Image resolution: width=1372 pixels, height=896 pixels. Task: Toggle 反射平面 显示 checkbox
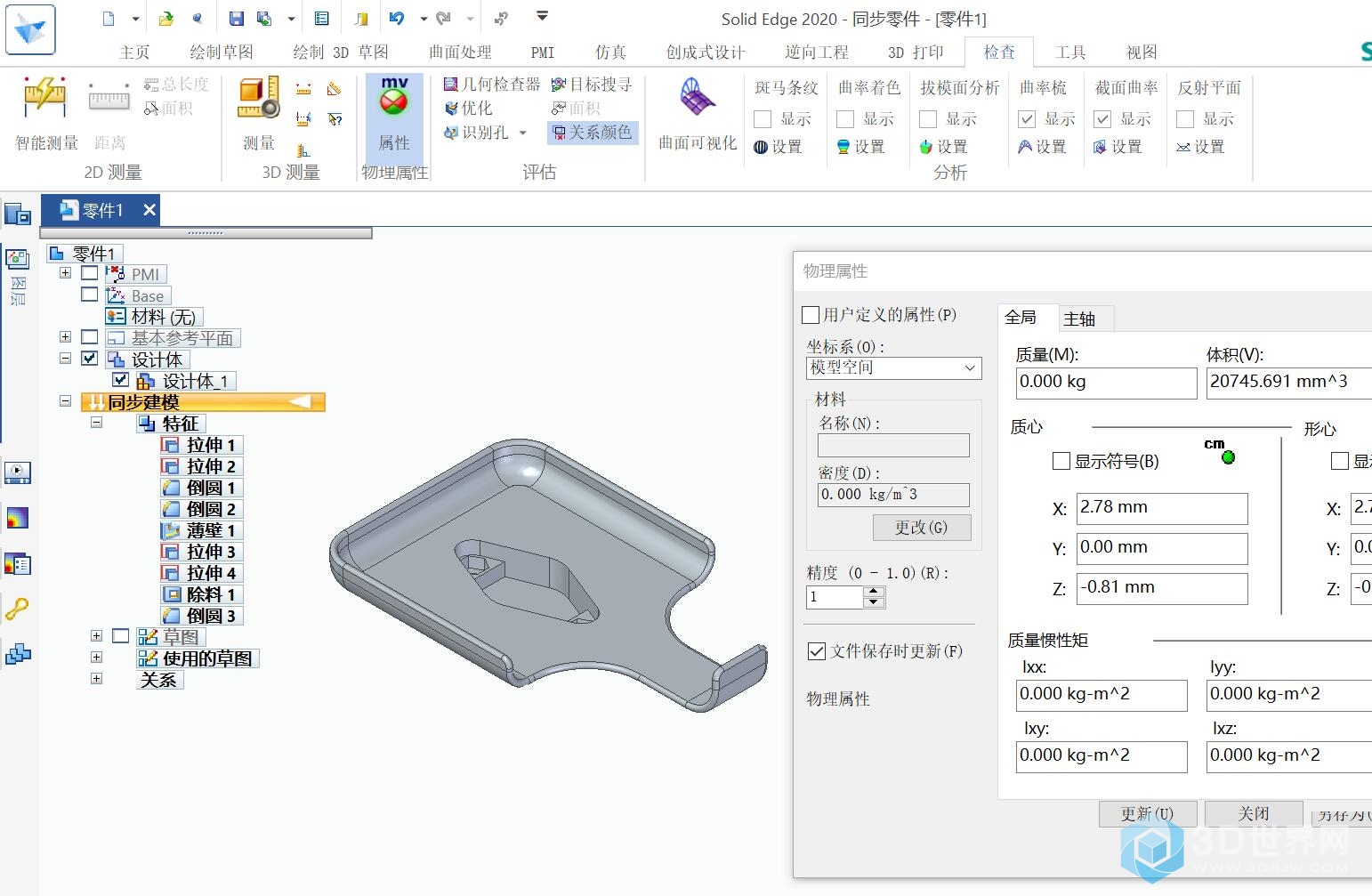[x=1185, y=119]
